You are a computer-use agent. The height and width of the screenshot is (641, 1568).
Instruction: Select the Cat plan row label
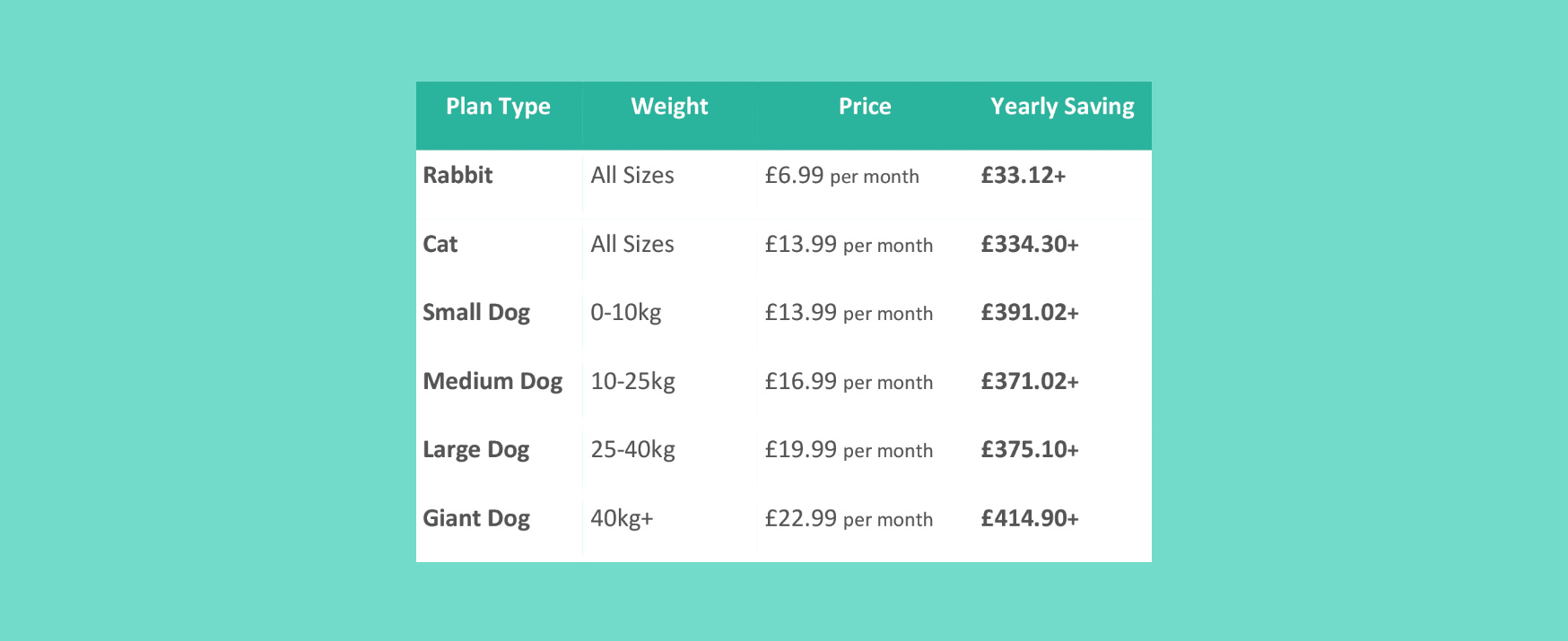440,244
